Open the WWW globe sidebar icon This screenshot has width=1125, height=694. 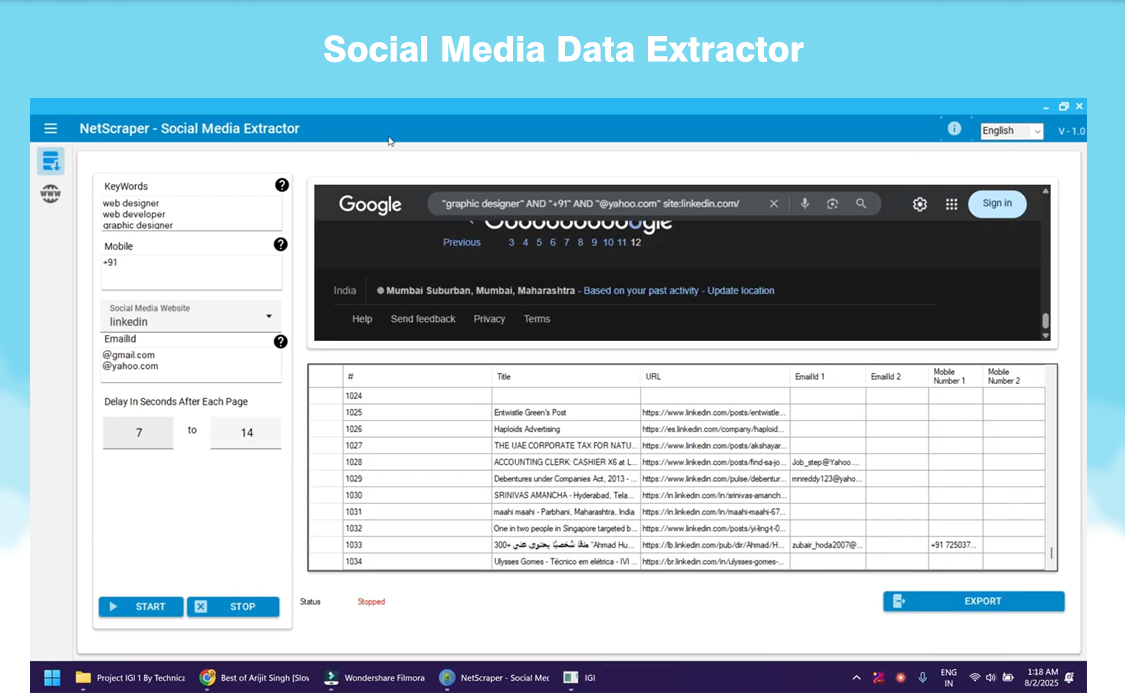click(50, 194)
